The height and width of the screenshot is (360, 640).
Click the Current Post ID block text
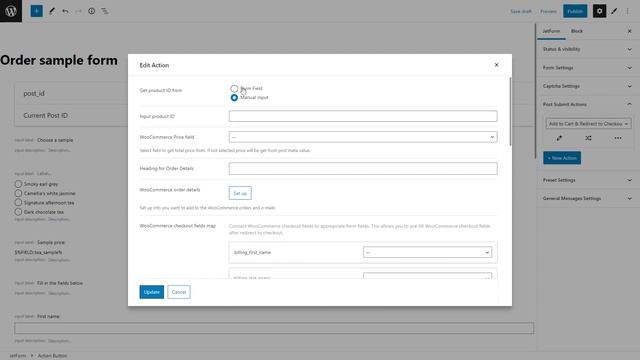coord(46,116)
